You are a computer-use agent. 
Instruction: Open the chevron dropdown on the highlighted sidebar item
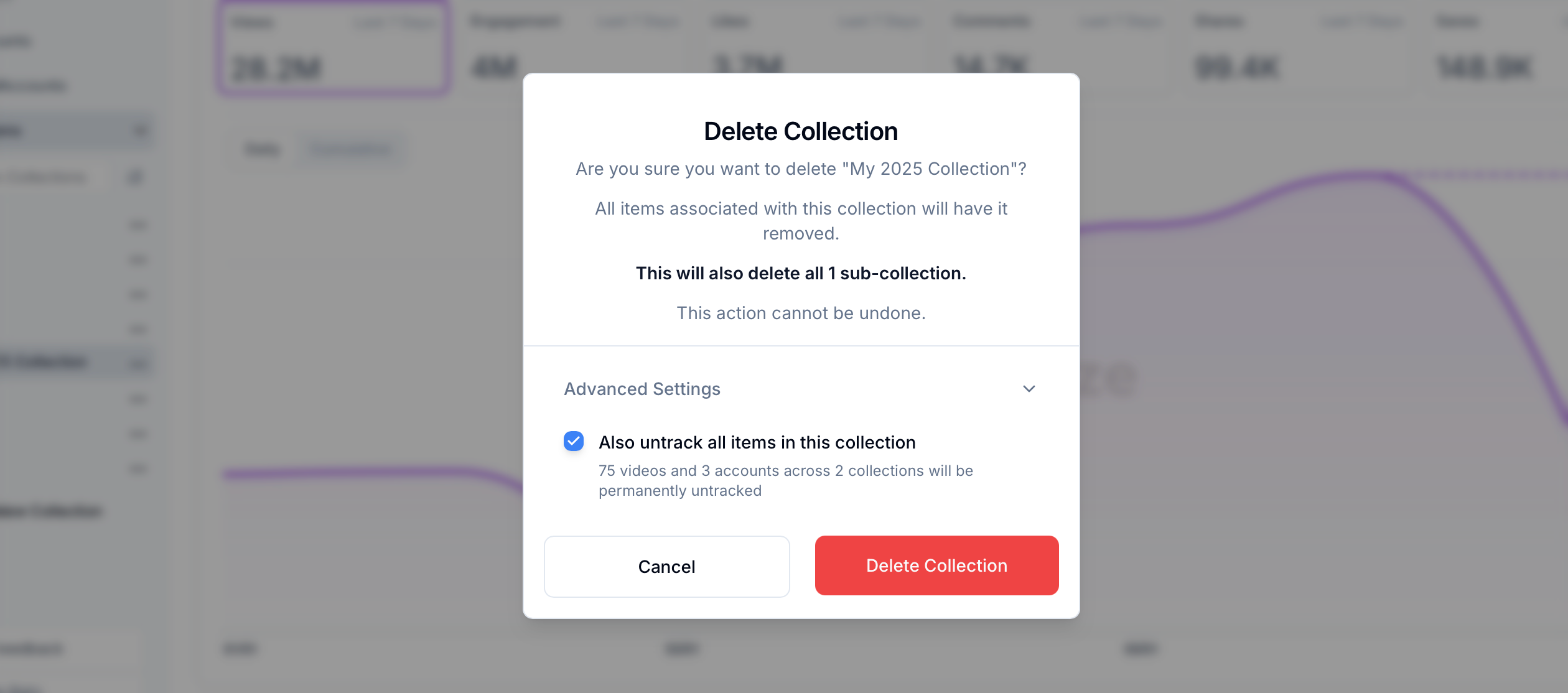(x=140, y=131)
